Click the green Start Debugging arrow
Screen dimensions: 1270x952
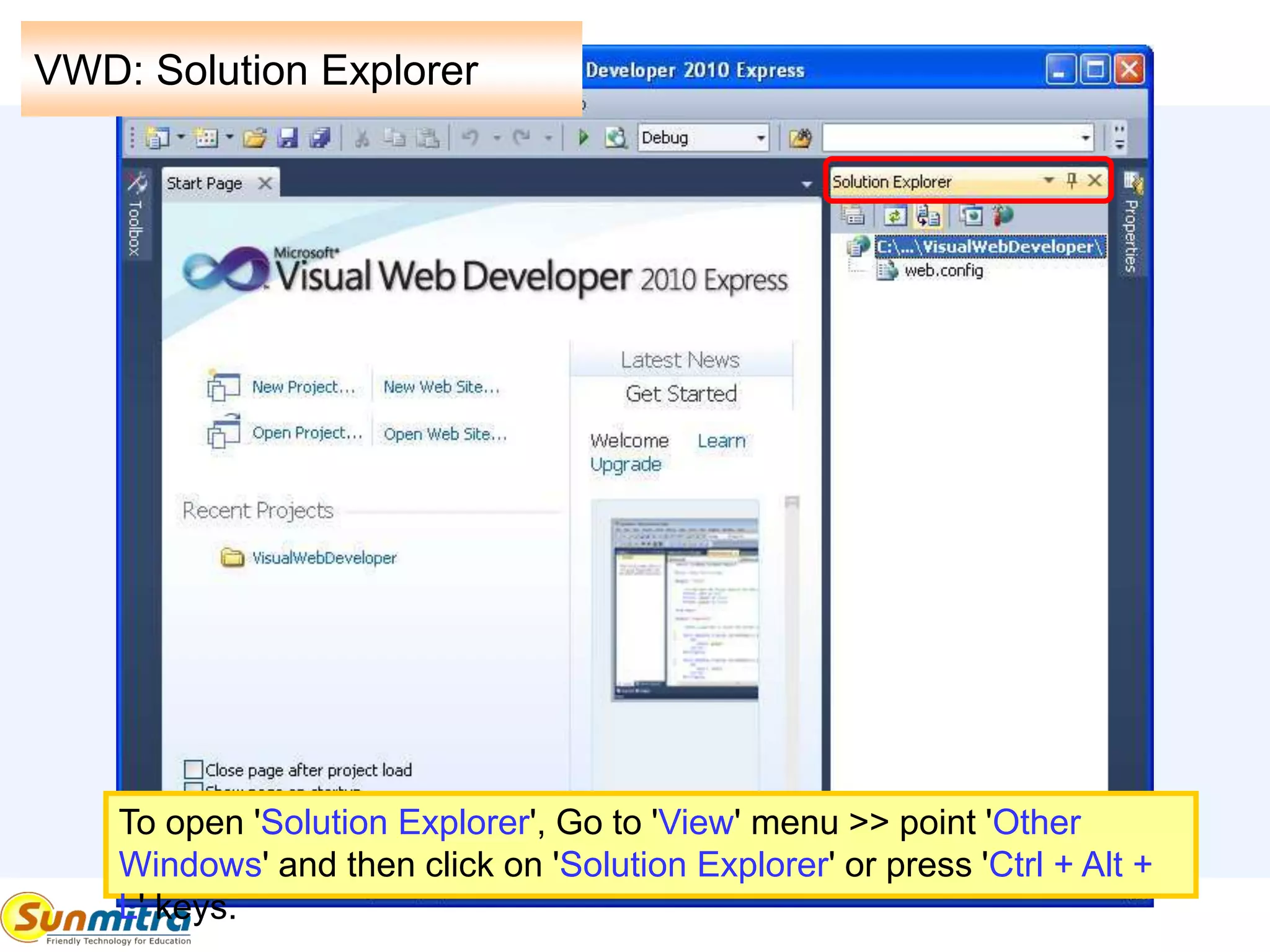pos(583,137)
